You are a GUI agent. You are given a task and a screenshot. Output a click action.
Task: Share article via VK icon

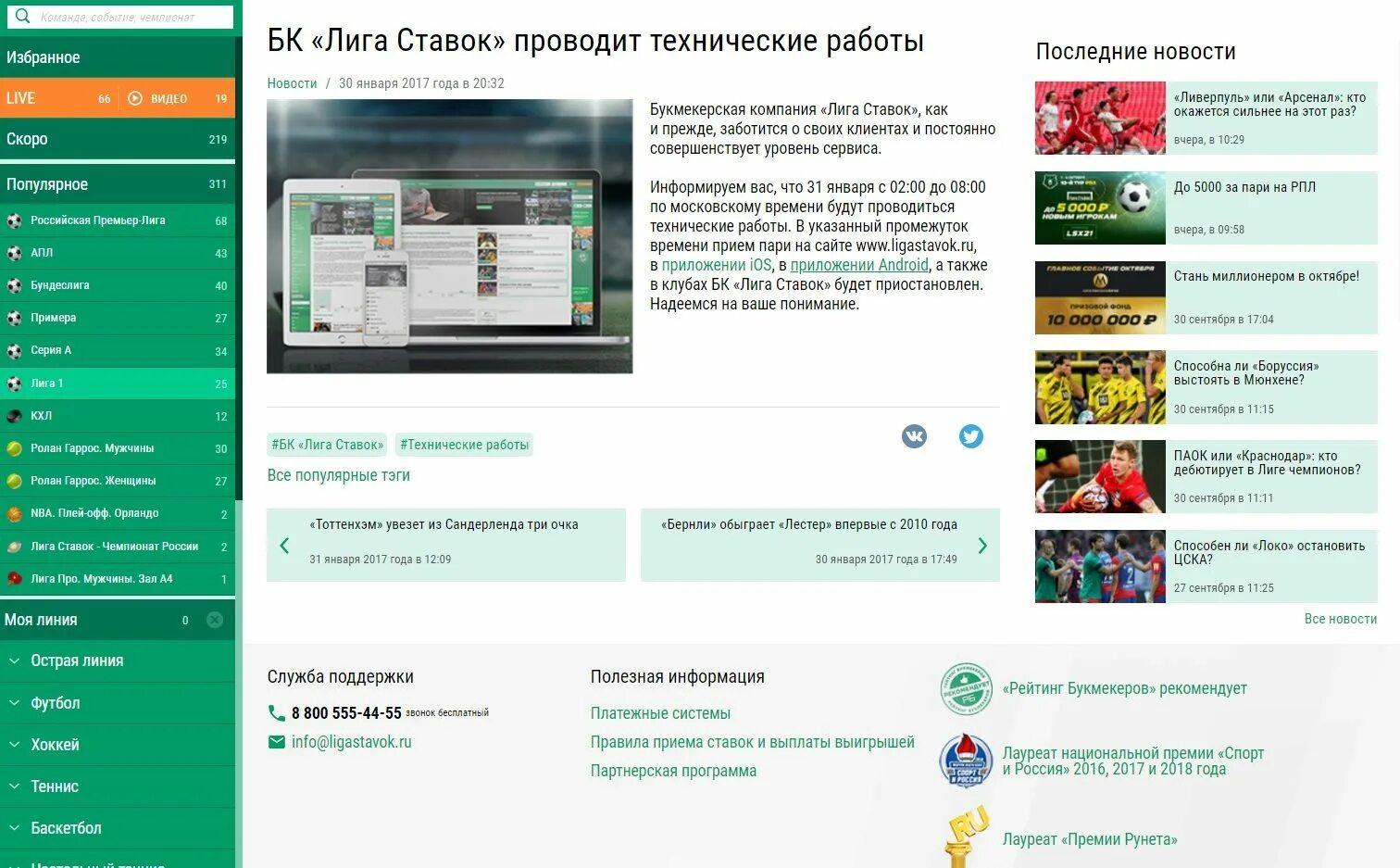coord(914,436)
